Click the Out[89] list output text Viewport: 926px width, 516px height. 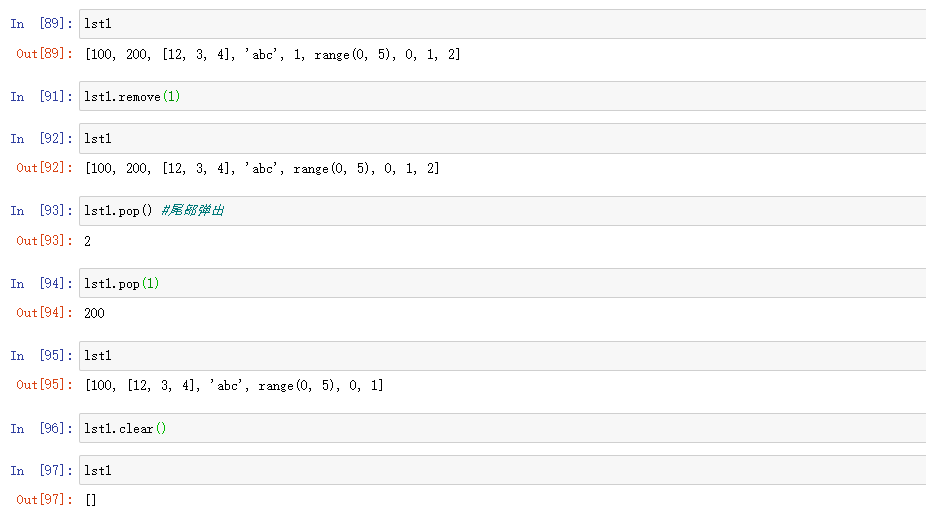tap(272, 54)
